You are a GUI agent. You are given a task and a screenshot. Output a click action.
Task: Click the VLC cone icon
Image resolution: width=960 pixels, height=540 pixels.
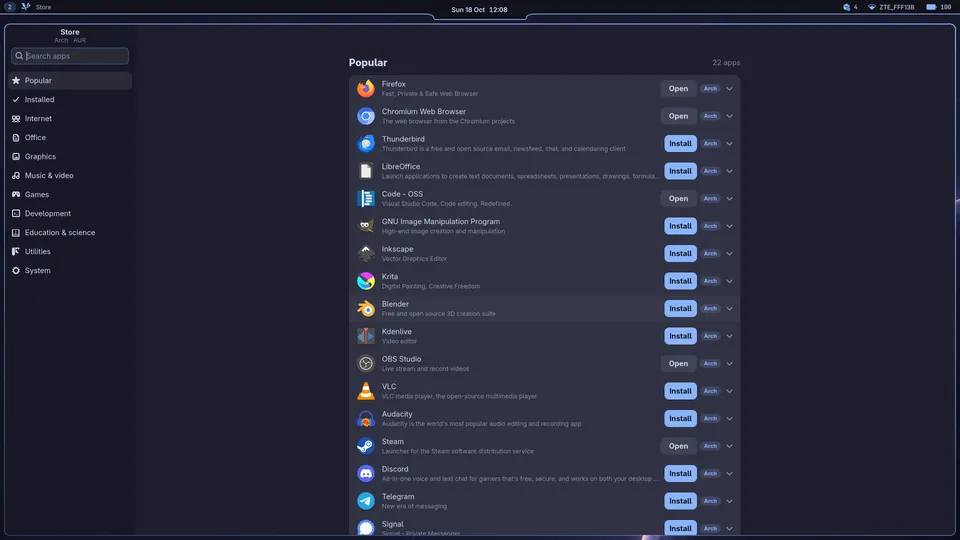(x=366, y=391)
